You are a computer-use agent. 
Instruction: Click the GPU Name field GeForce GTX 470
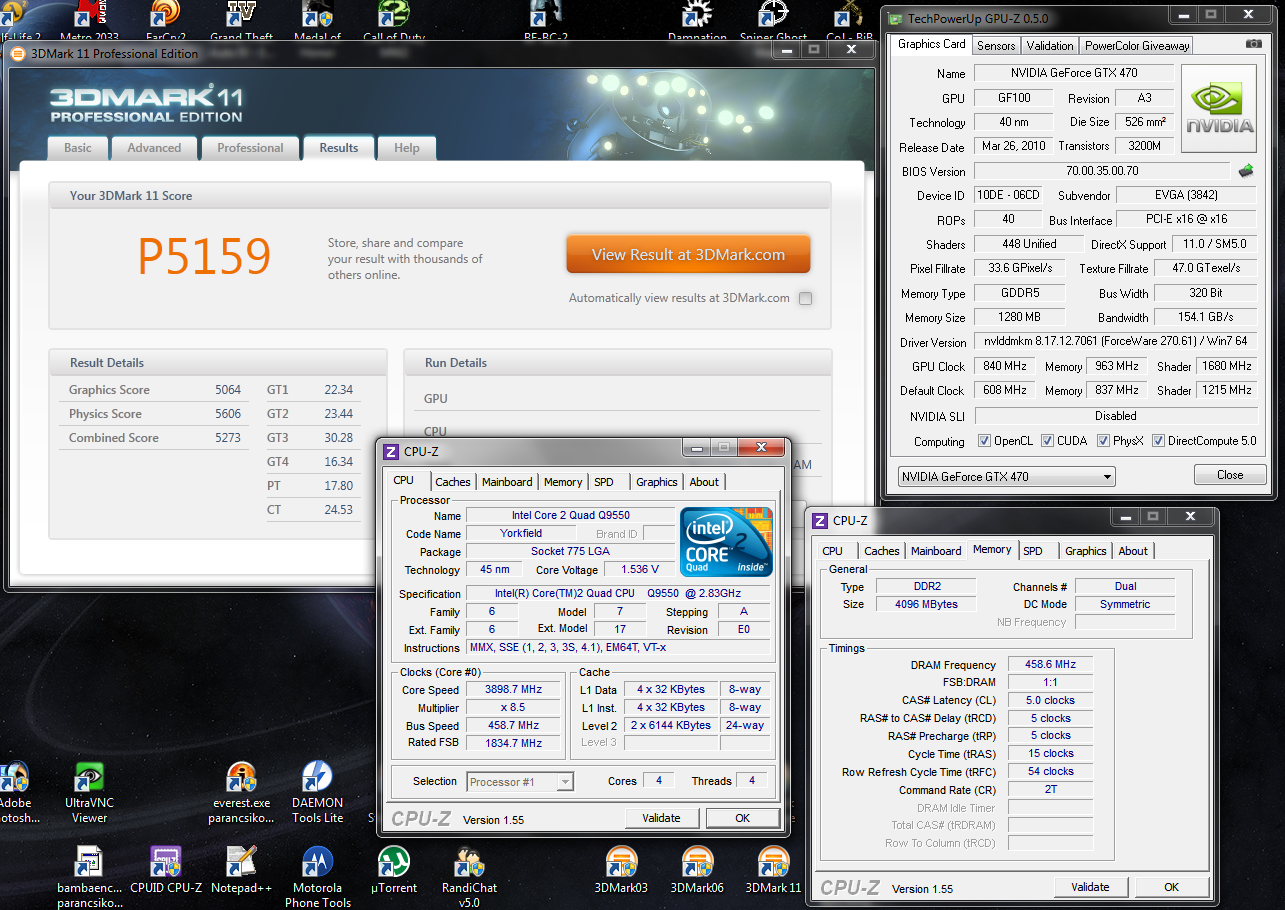click(1074, 73)
